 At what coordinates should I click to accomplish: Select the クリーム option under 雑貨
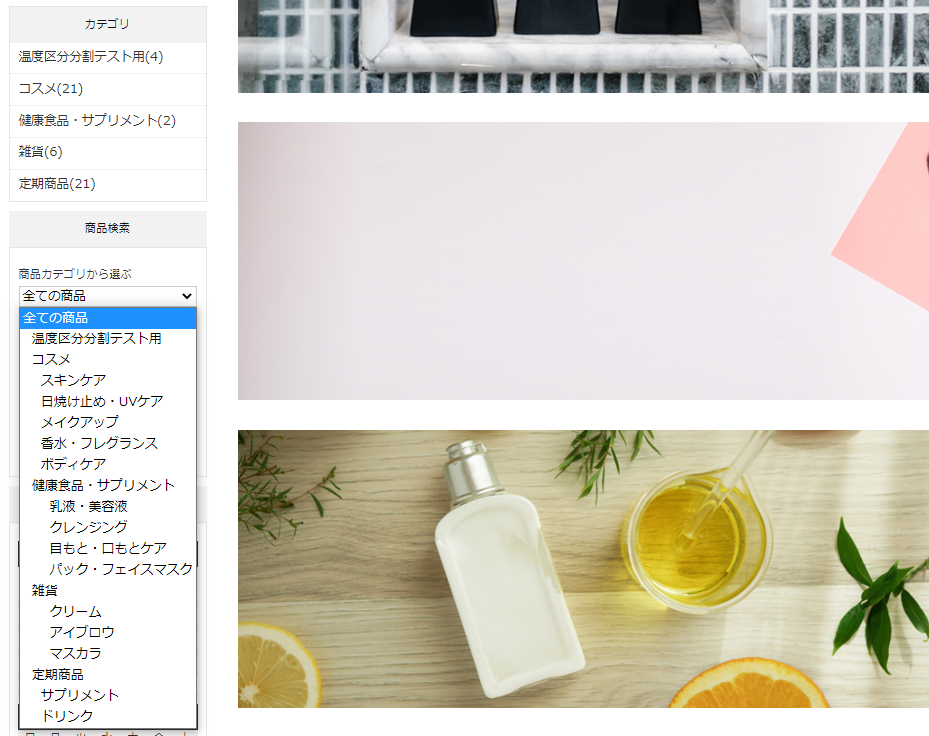pyautogui.click(x=75, y=611)
